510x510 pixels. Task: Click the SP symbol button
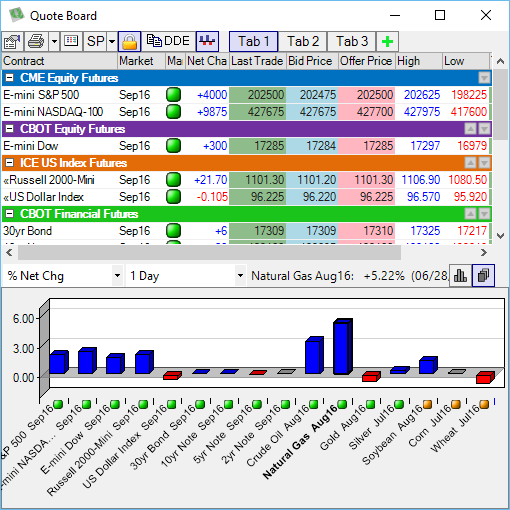pos(95,42)
